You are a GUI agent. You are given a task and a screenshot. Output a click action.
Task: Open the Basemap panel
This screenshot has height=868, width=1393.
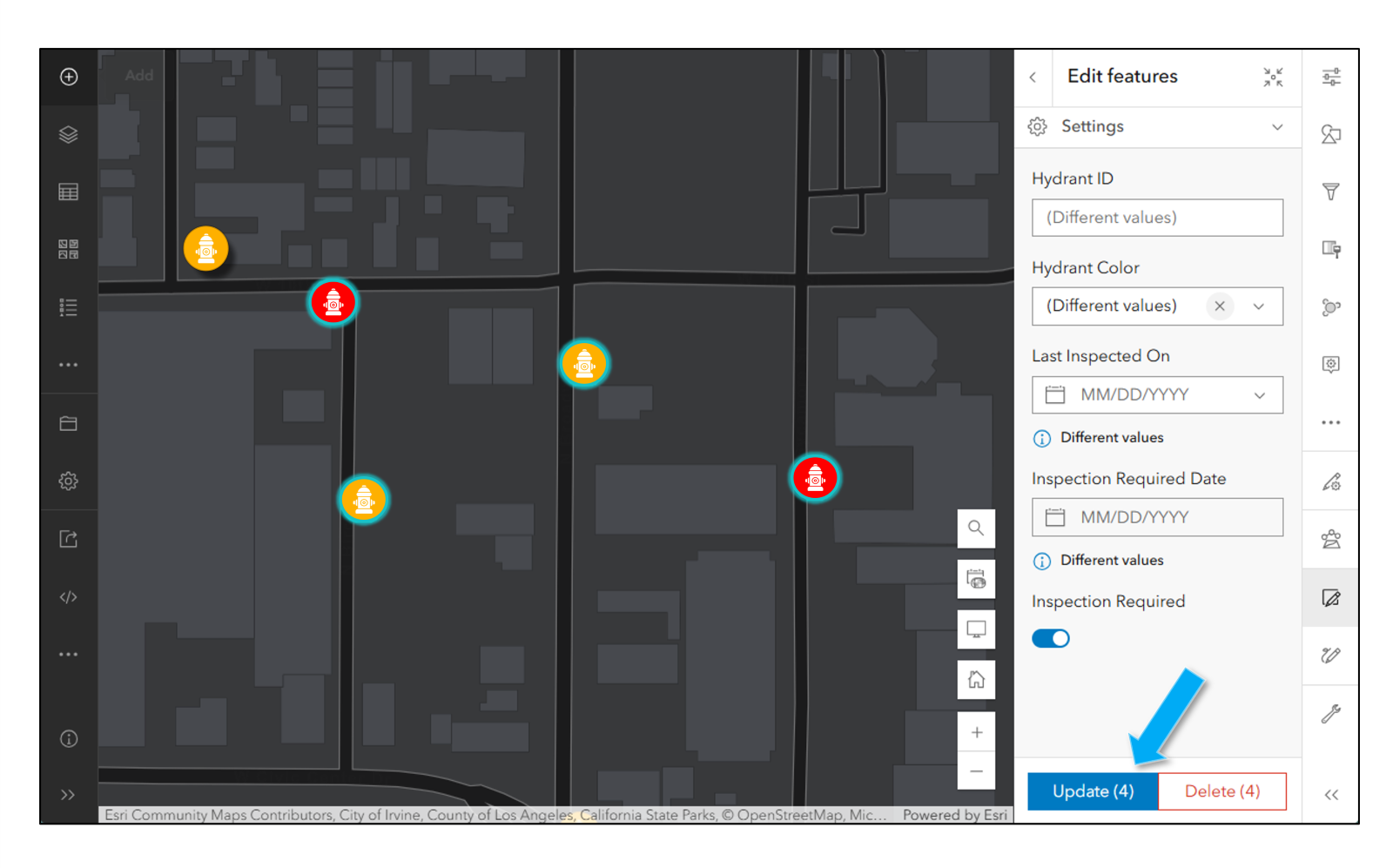pyautogui.click(x=69, y=249)
